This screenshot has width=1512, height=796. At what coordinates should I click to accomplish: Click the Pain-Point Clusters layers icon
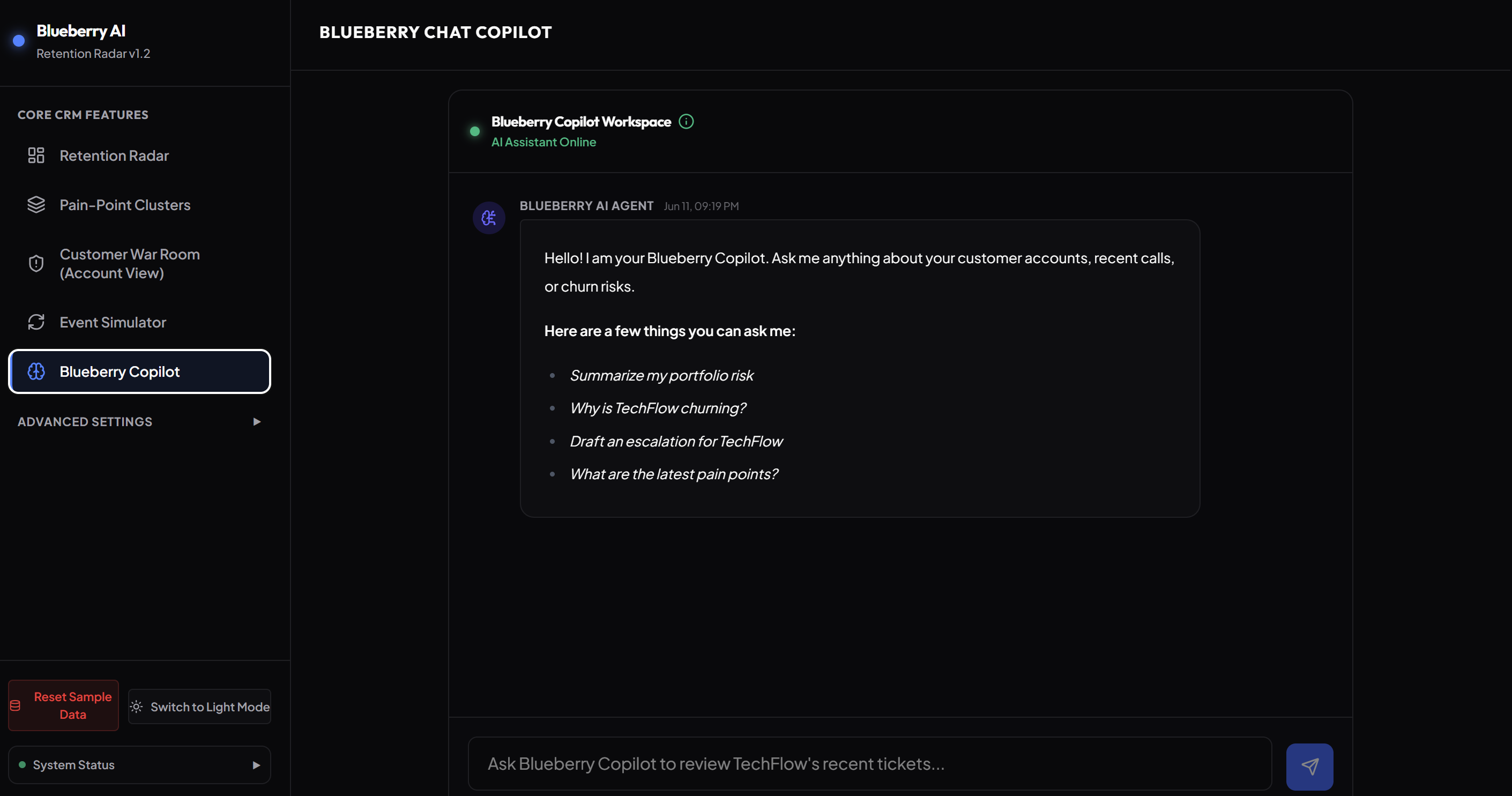36,205
